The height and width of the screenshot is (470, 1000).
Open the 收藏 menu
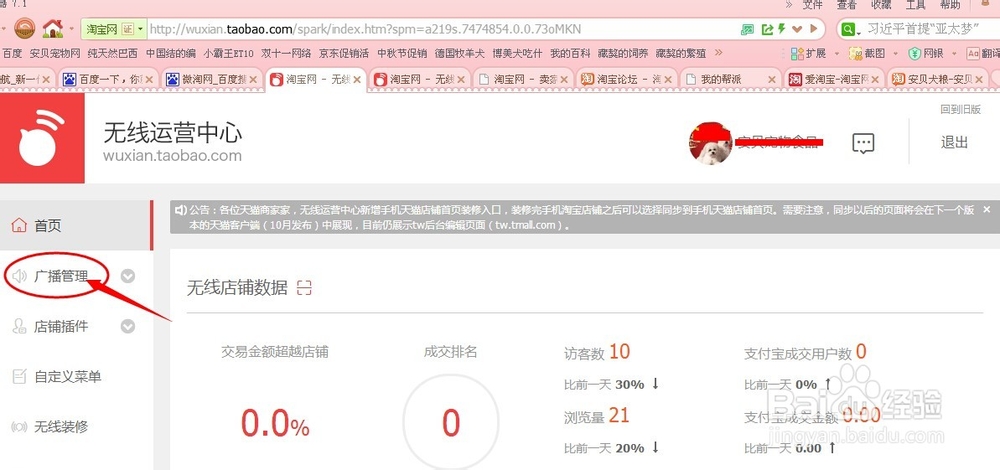[881, 4]
